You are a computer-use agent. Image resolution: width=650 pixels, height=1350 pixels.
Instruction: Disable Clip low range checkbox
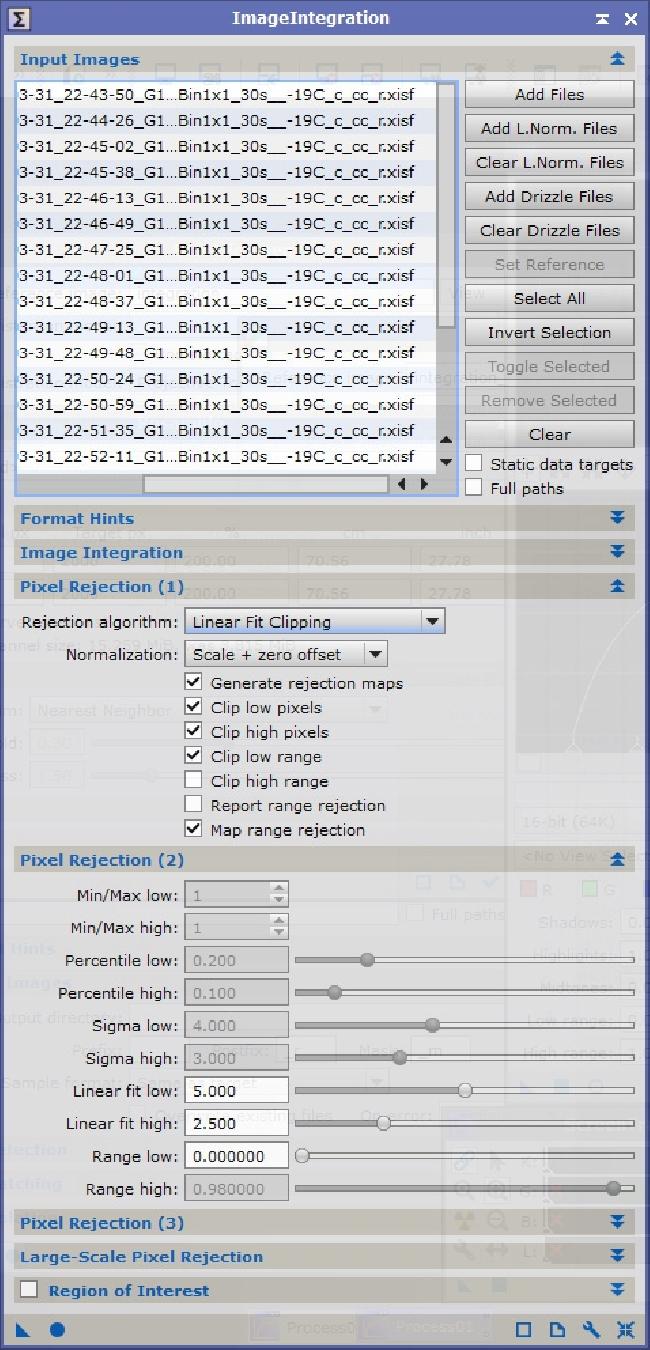click(194, 756)
